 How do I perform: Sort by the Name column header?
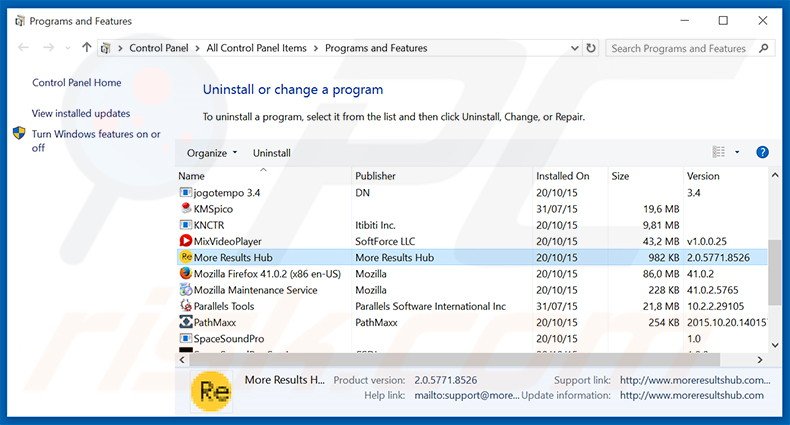[264, 176]
